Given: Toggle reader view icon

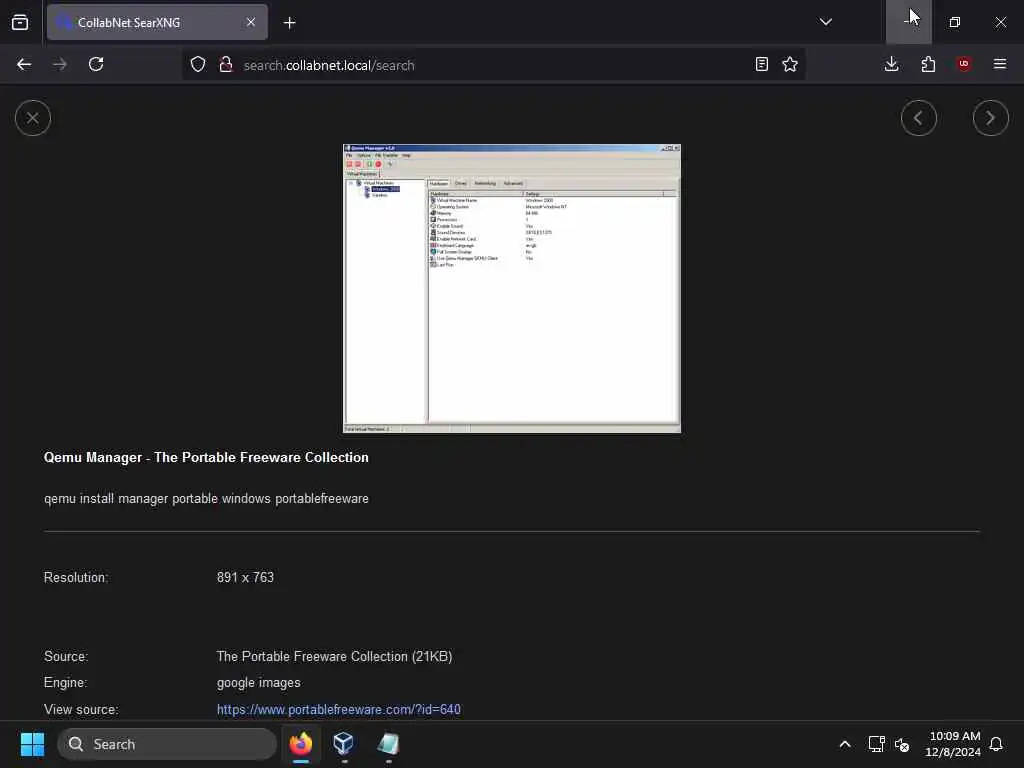Looking at the screenshot, I should tap(761, 64).
